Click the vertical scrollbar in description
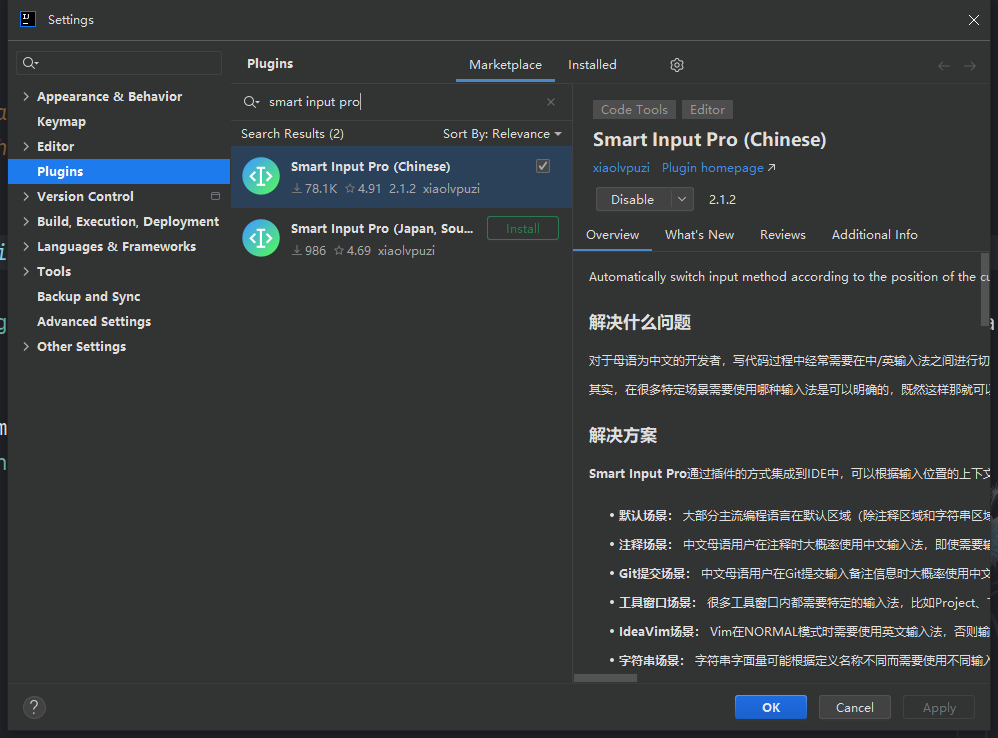Viewport: 998px width, 738px height. coord(985,289)
